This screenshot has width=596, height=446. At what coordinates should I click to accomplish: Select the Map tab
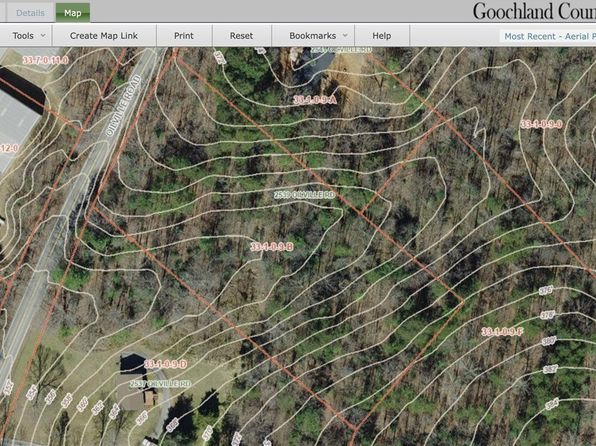click(73, 13)
